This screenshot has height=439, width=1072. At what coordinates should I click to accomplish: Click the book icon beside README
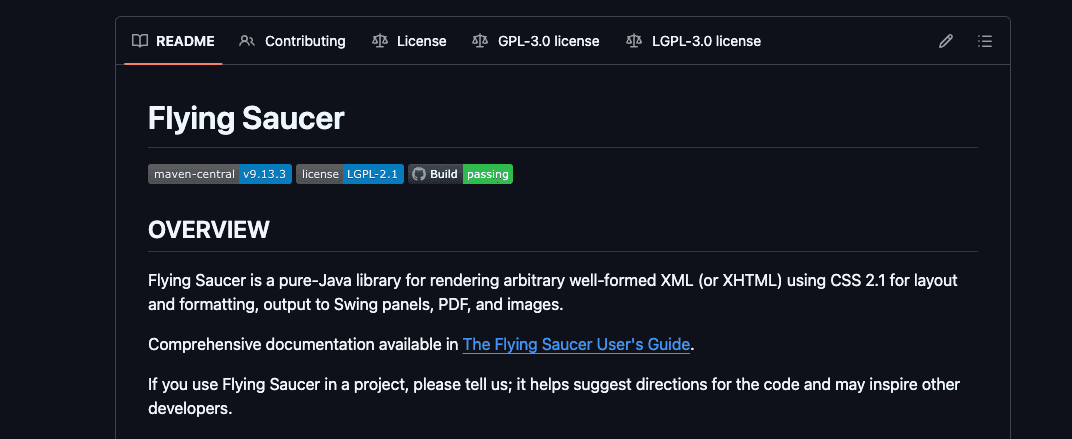[x=140, y=41]
